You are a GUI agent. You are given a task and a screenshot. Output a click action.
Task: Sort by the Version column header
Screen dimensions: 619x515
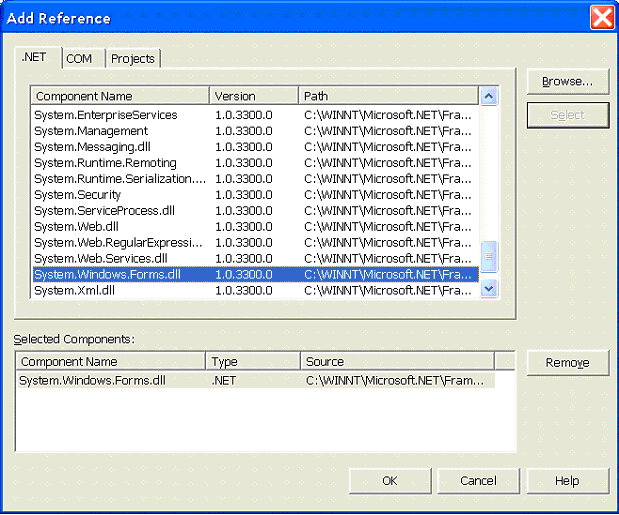pyautogui.click(x=254, y=96)
